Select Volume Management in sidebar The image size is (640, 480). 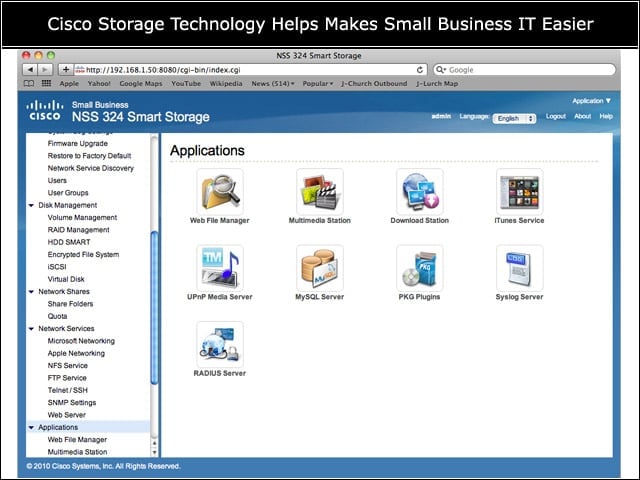click(82, 218)
